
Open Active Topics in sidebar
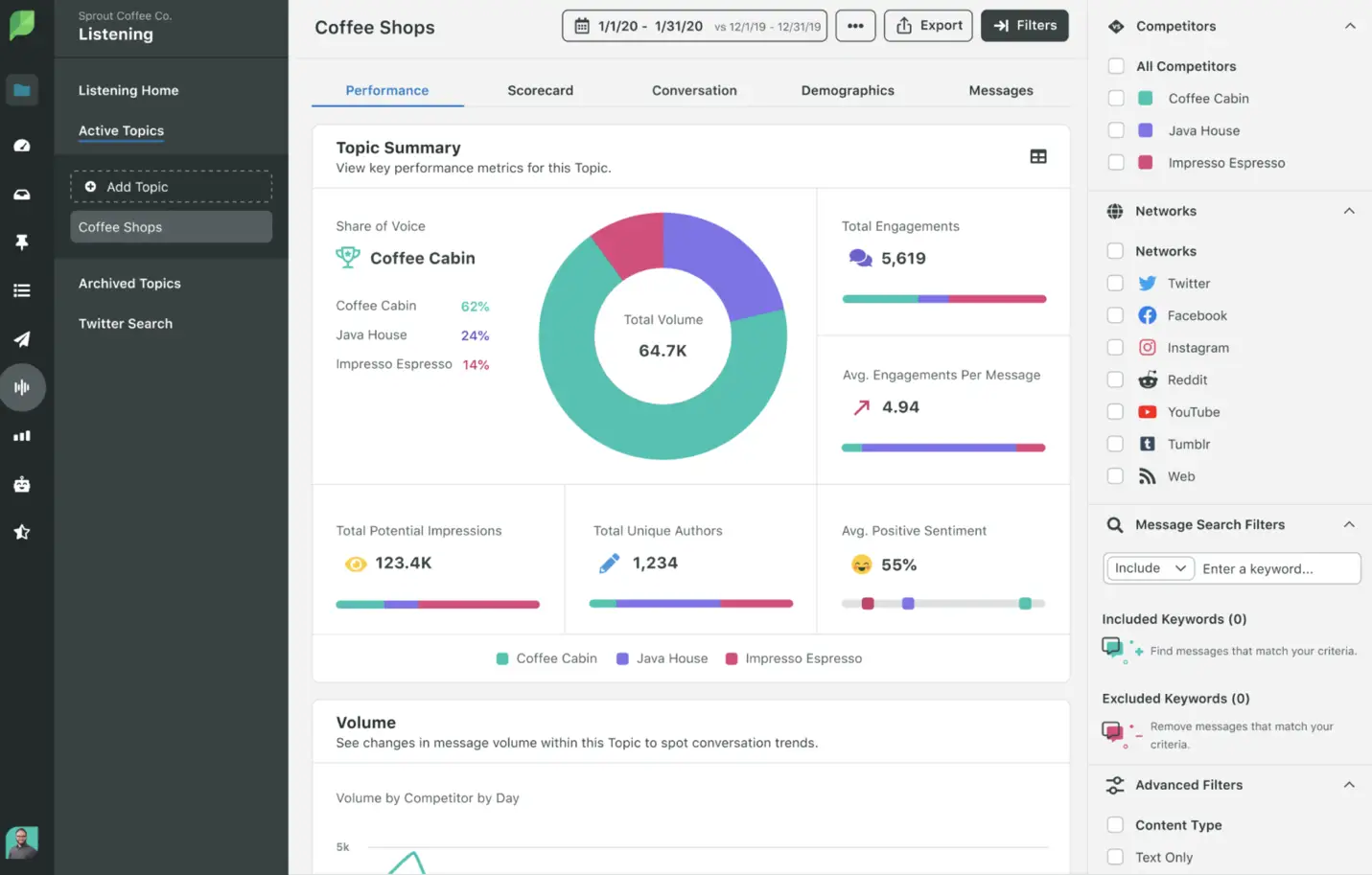(x=121, y=130)
